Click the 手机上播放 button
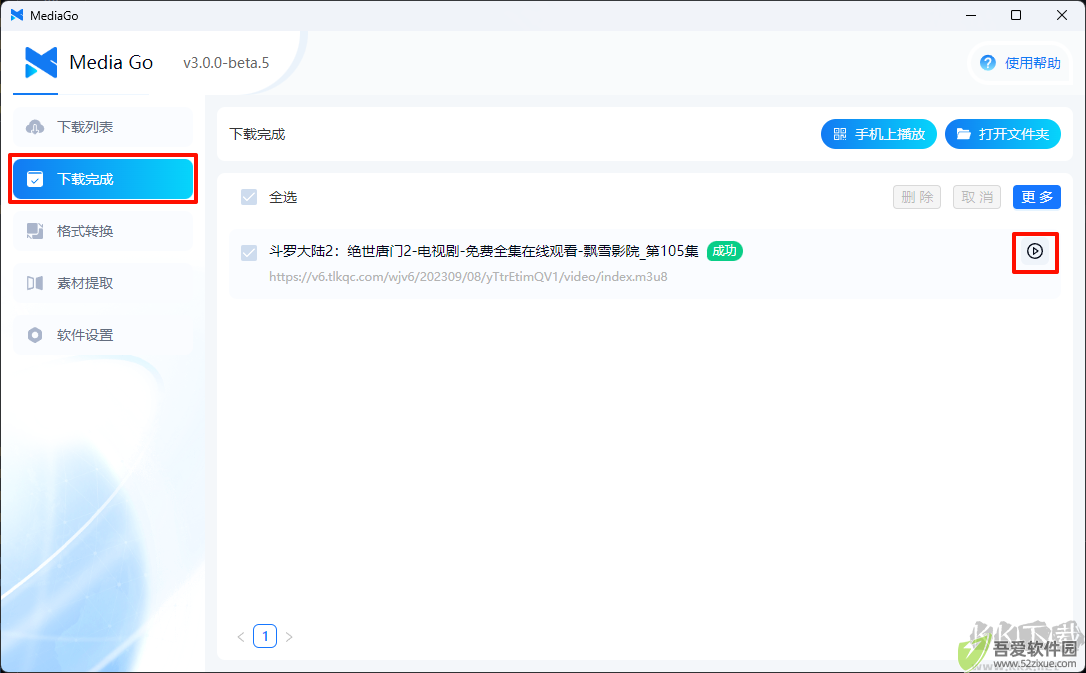This screenshot has height=673, width=1086. (x=878, y=134)
